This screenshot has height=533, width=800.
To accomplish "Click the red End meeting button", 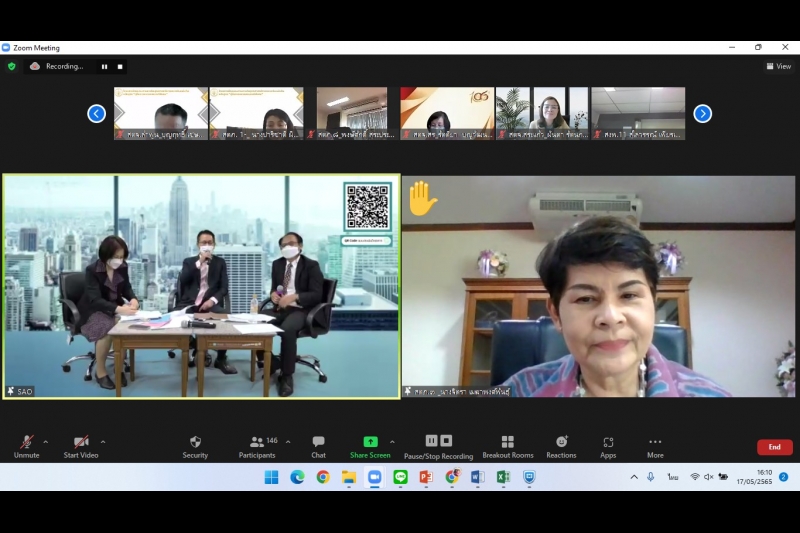I will tap(774, 447).
